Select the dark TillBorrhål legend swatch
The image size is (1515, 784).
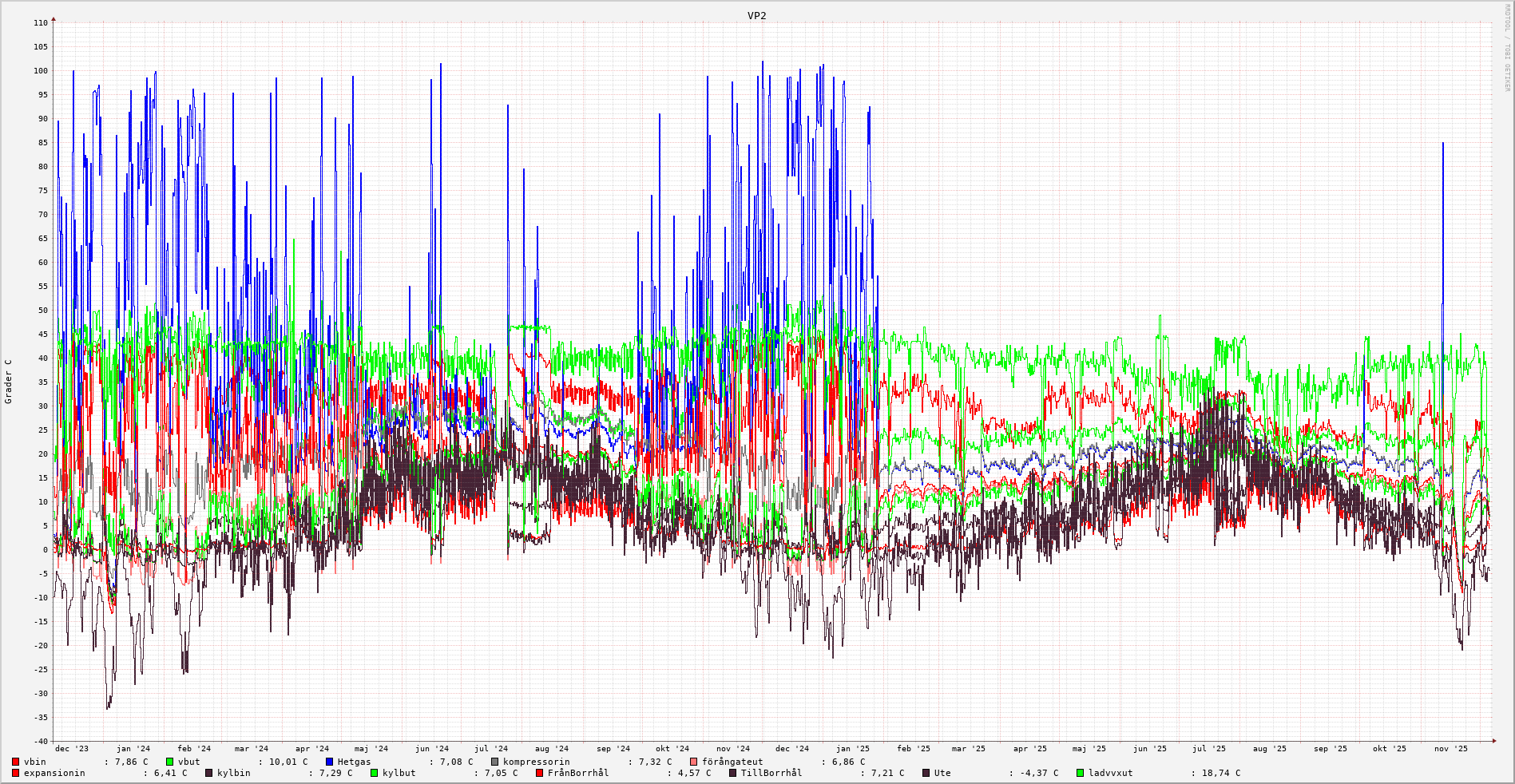click(x=733, y=773)
